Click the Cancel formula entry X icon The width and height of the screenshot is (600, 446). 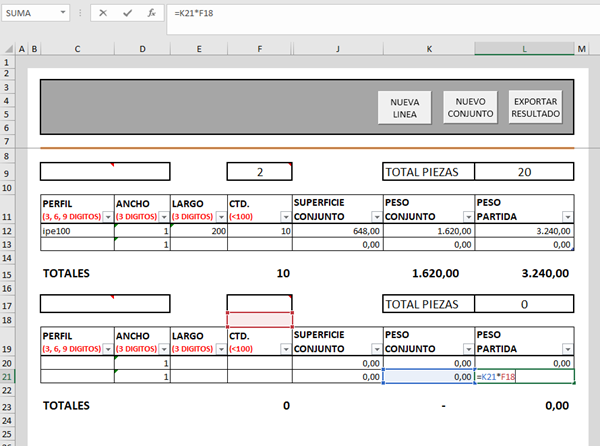[104, 14]
